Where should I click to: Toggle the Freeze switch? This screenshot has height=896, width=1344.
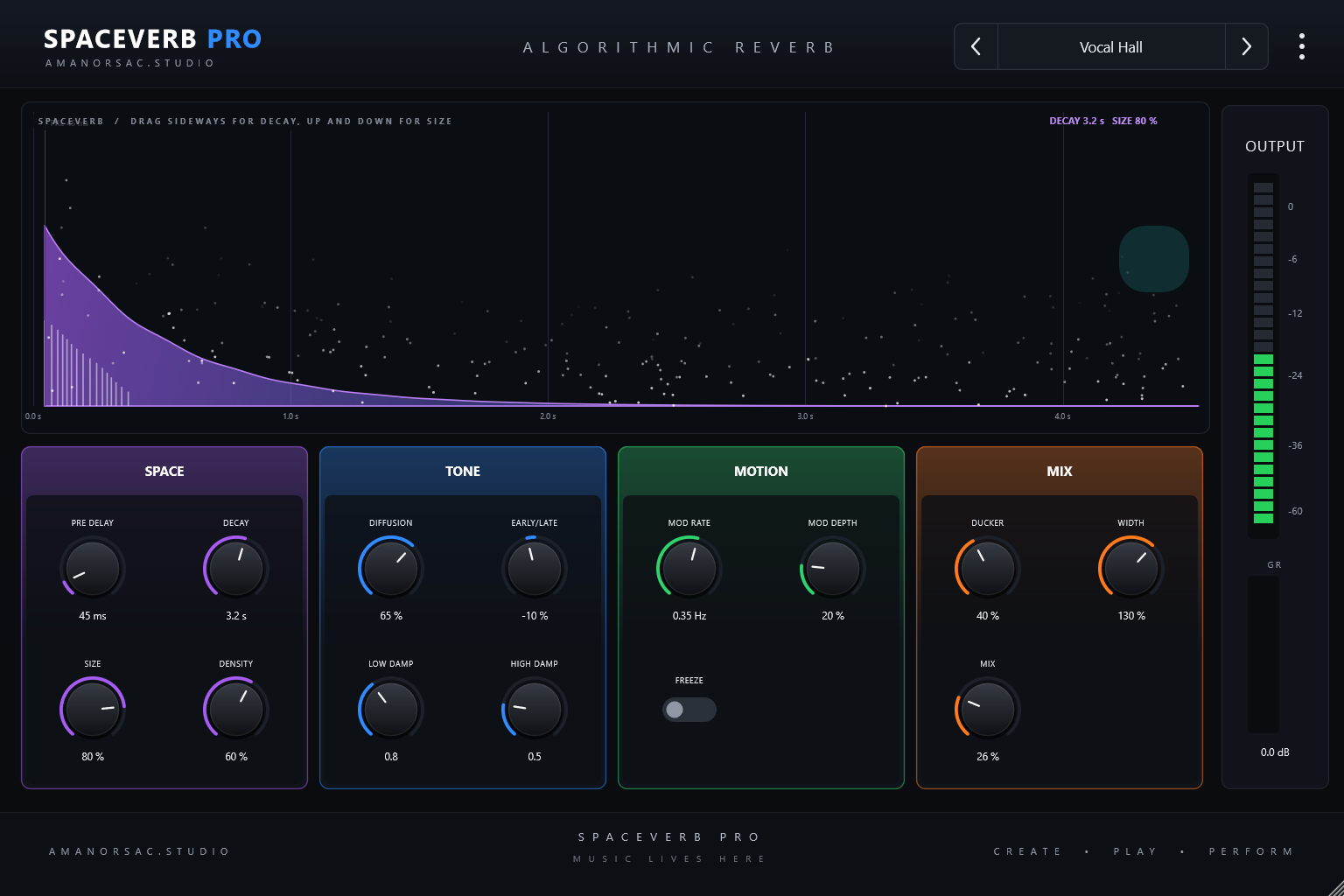click(689, 710)
